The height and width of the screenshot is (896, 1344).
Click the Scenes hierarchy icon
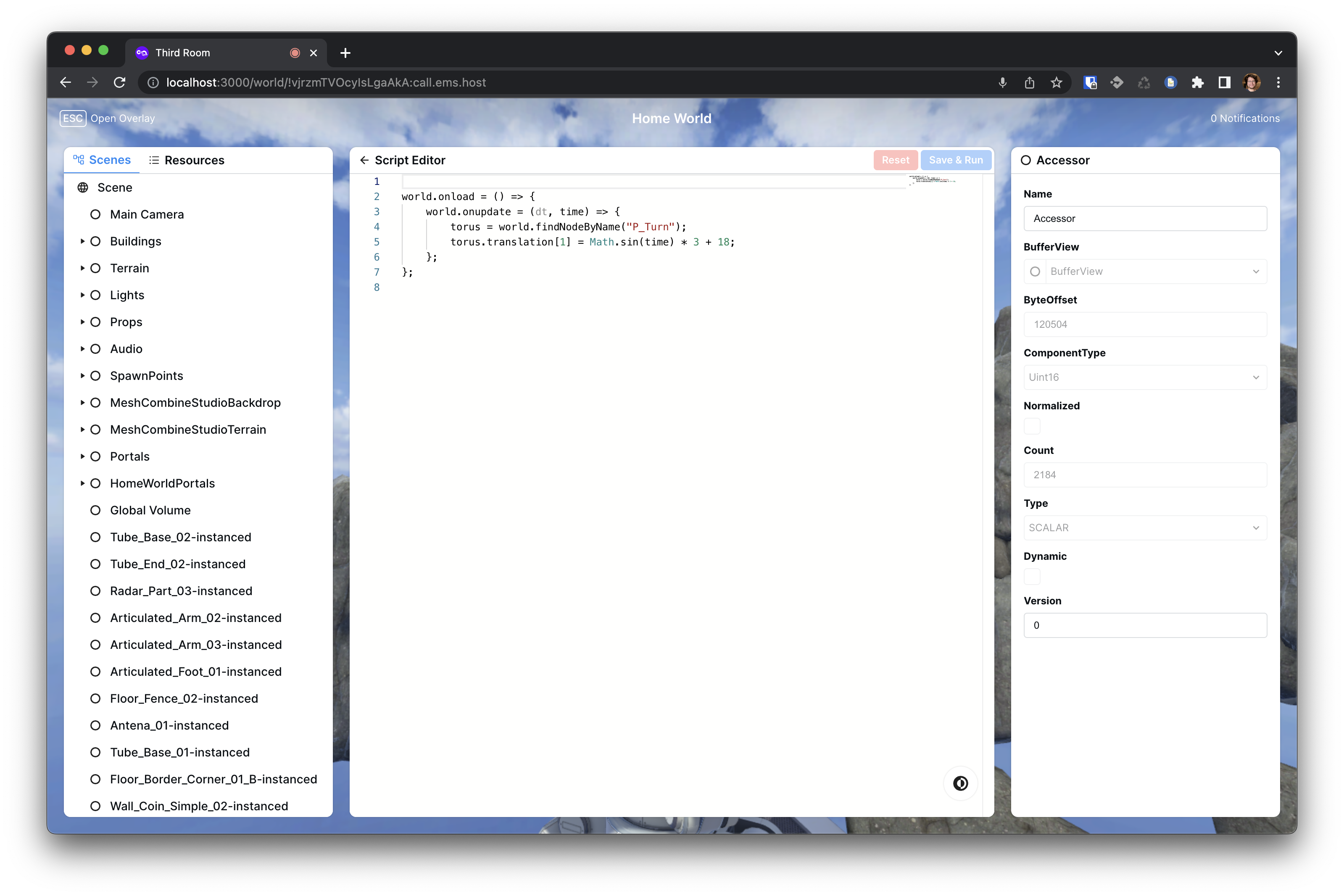tap(79, 160)
